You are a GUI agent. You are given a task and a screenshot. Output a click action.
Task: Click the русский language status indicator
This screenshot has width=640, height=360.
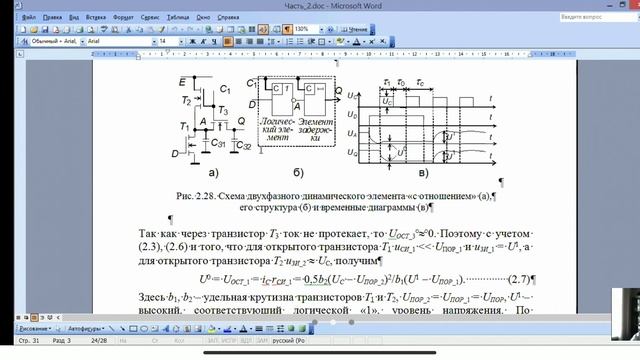(288, 340)
